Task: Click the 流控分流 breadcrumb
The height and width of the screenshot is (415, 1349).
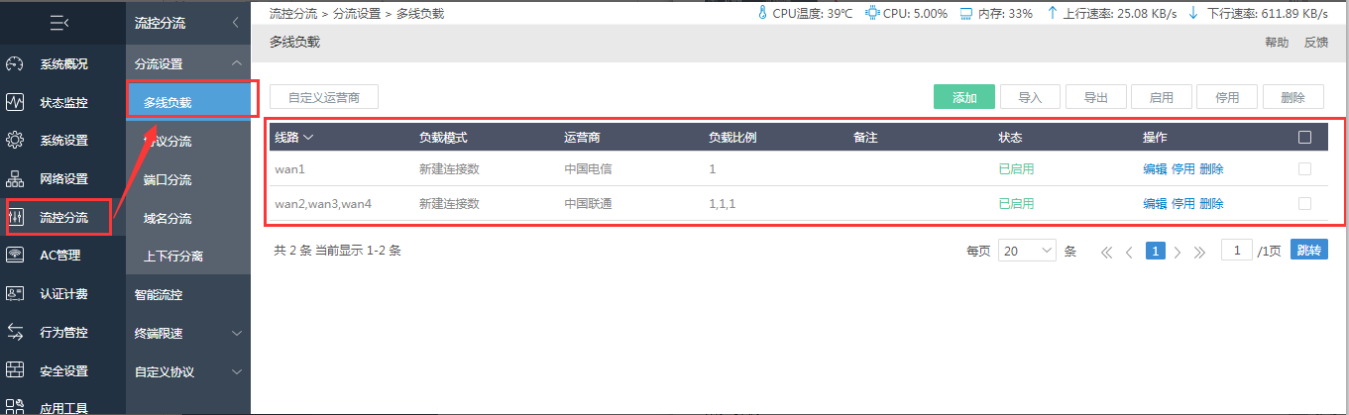Action: [x=294, y=13]
